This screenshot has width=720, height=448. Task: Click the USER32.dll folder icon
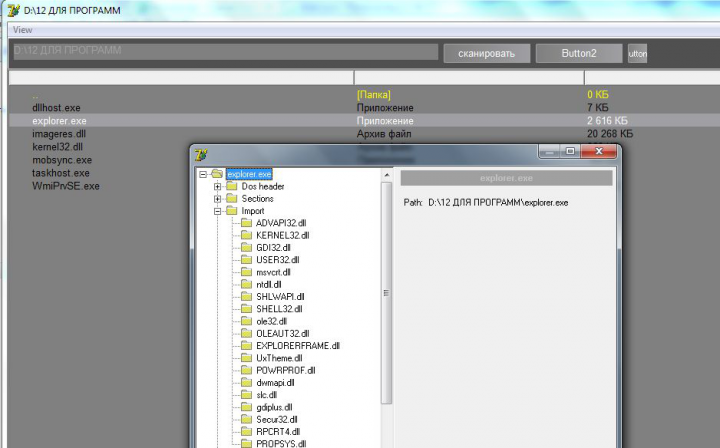point(247,260)
